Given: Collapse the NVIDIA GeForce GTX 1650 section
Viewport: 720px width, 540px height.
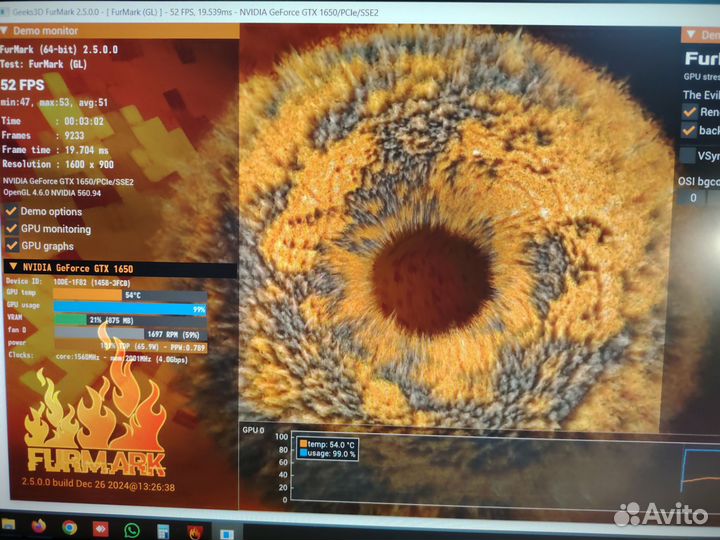Looking at the screenshot, I should [13, 267].
